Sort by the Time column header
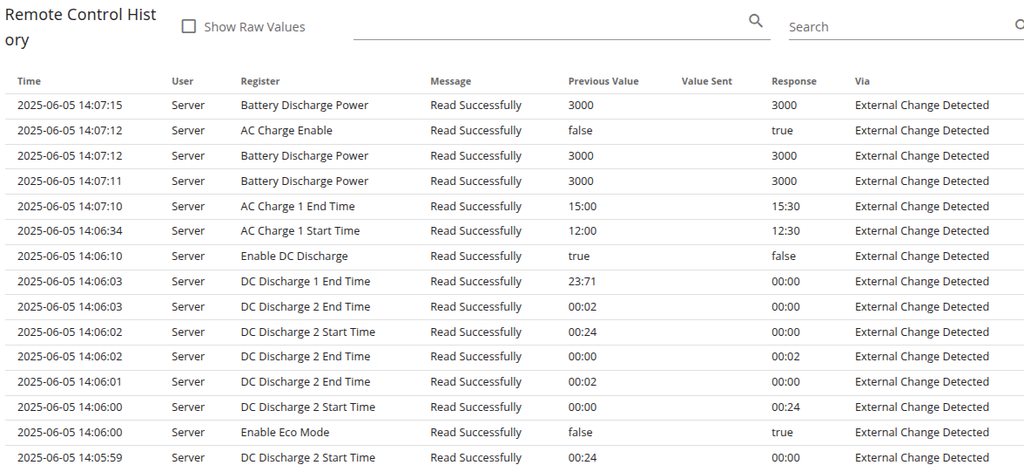The height and width of the screenshot is (472, 1024). (x=29, y=81)
